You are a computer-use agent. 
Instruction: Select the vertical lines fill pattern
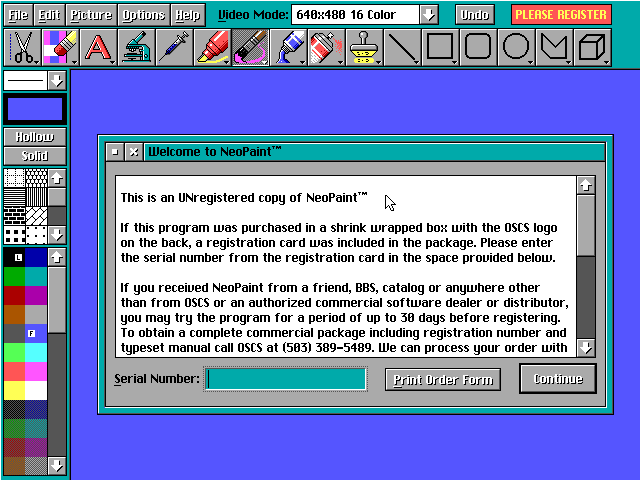coord(36,197)
